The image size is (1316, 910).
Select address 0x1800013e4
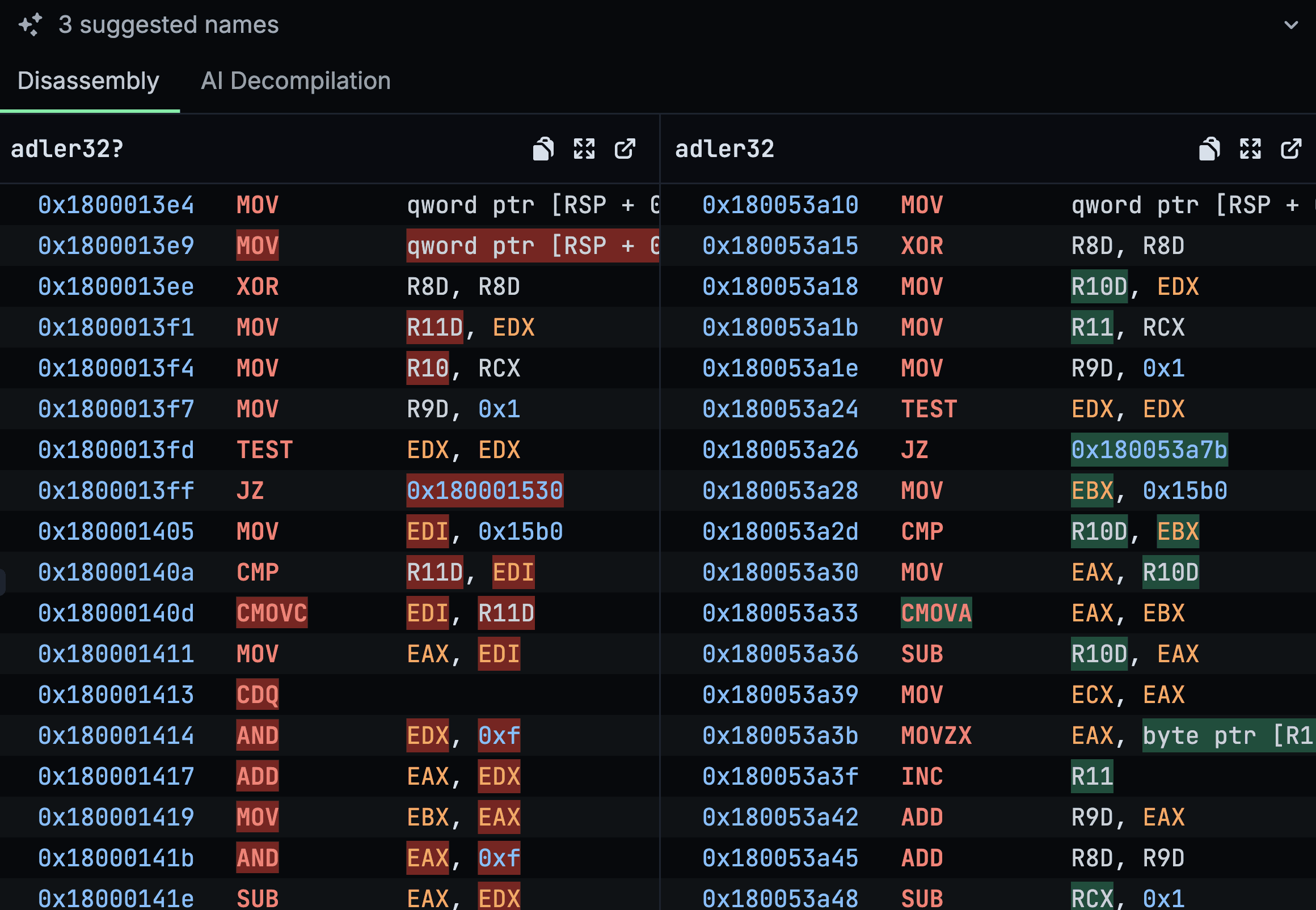tap(116, 205)
